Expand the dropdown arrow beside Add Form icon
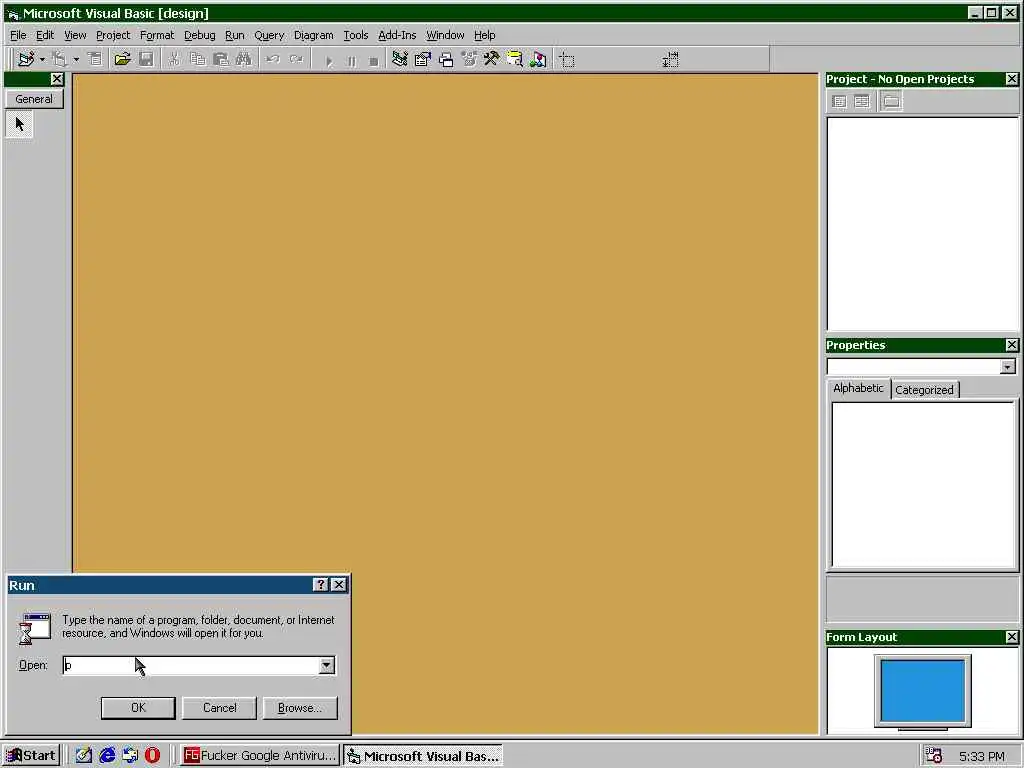Viewport: 1024px width, 768px height. pyautogui.click(x=76, y=59)
